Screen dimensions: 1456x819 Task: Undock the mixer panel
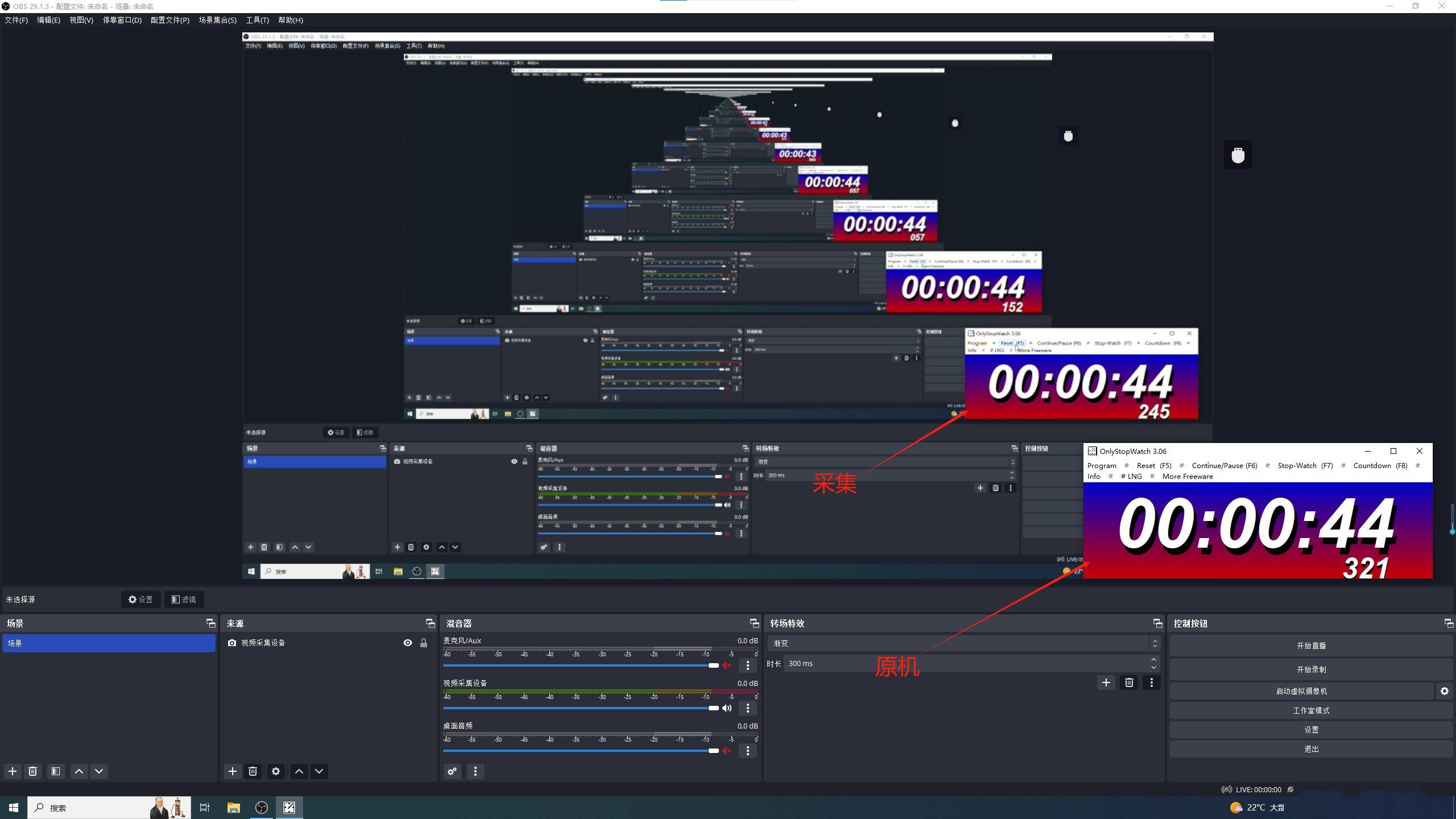tap(754, 623)
